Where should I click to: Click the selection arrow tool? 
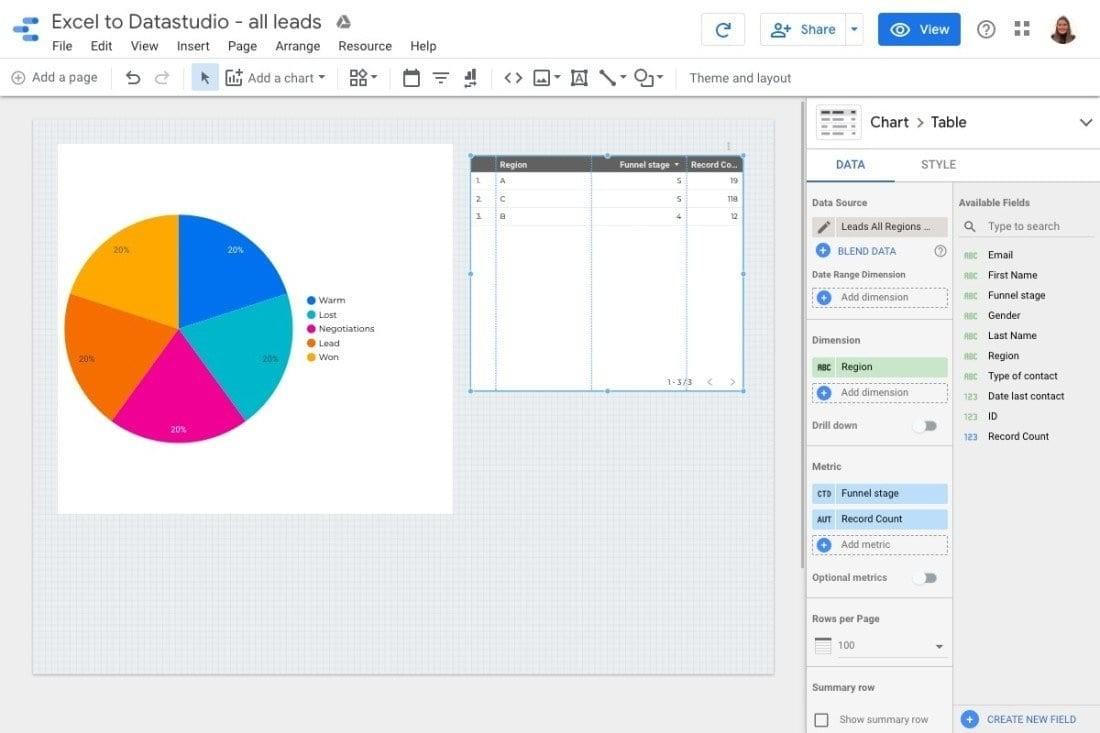[x=204, y=77]
